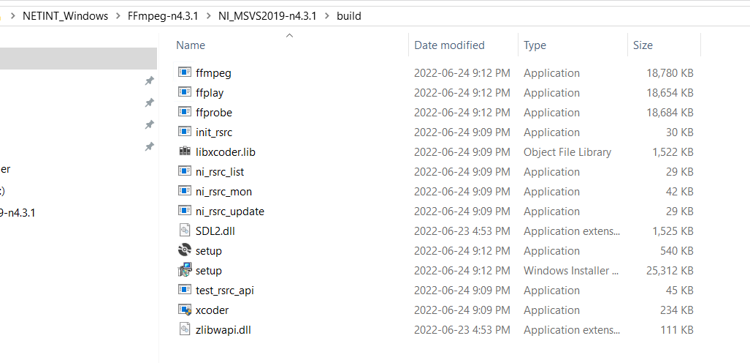Select the SDL2.dll file name
Screen dimensions: 750x363
(x=215, y=231)
